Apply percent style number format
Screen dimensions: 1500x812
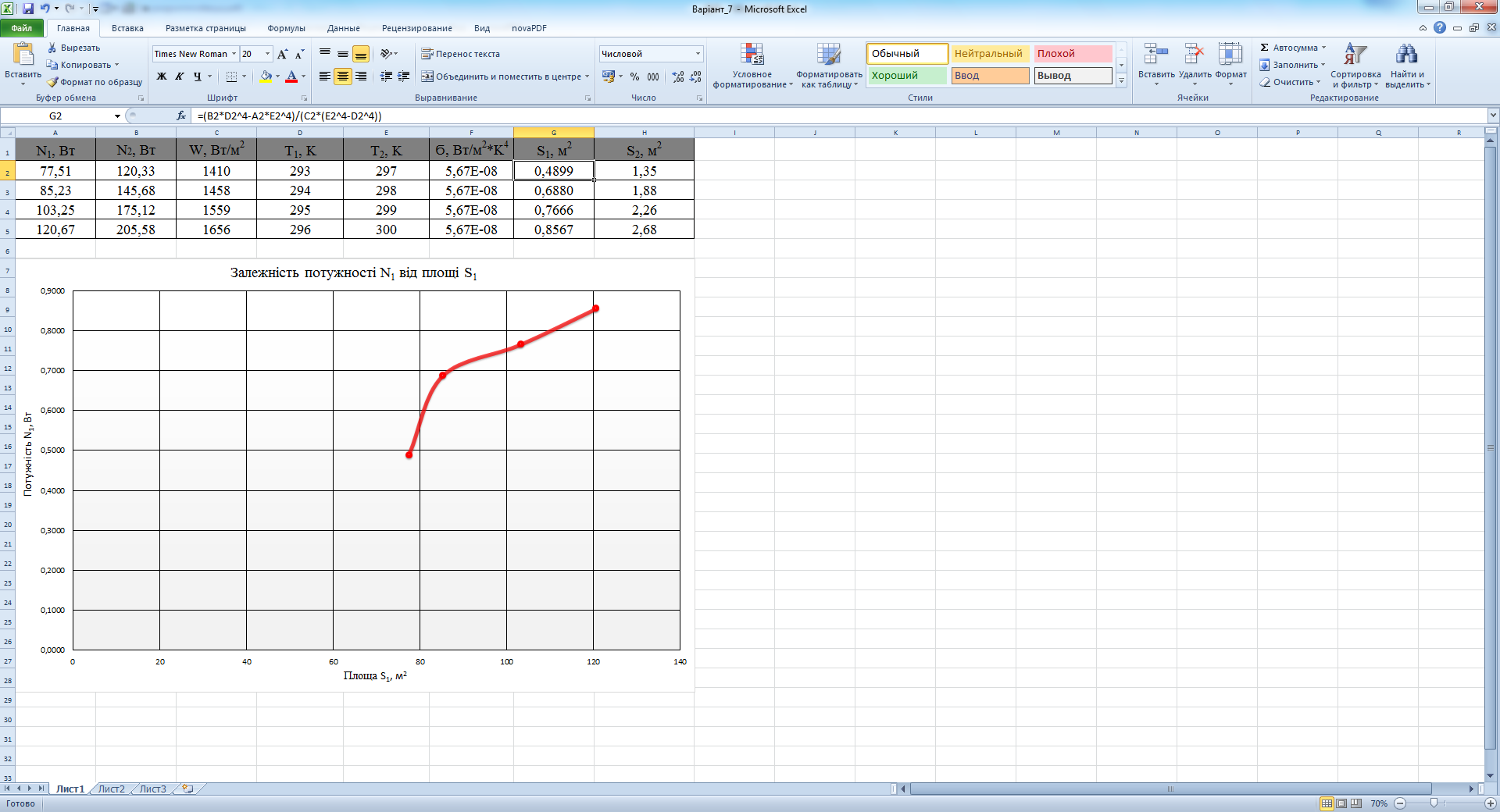coord(634,77)
